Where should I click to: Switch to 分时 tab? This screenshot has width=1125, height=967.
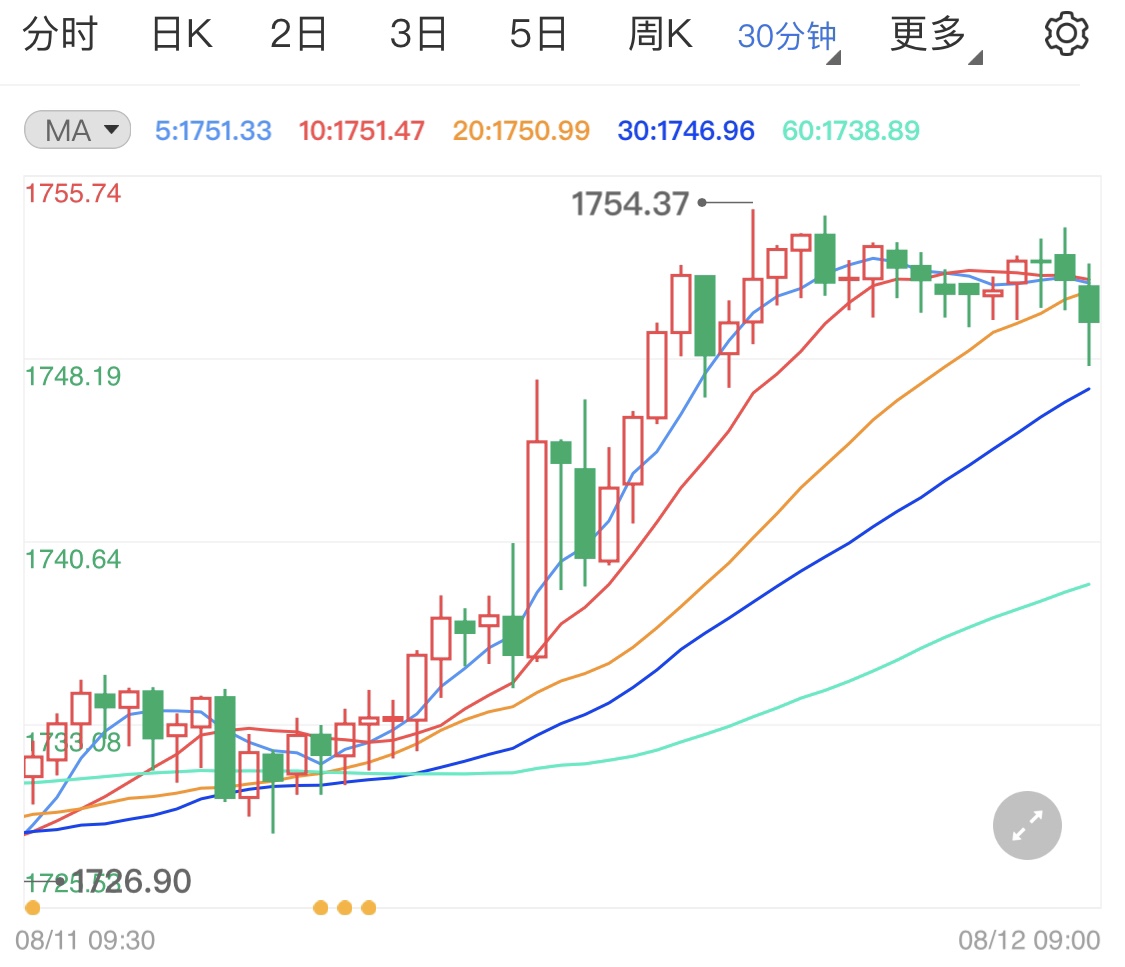[x=60, y=34]
